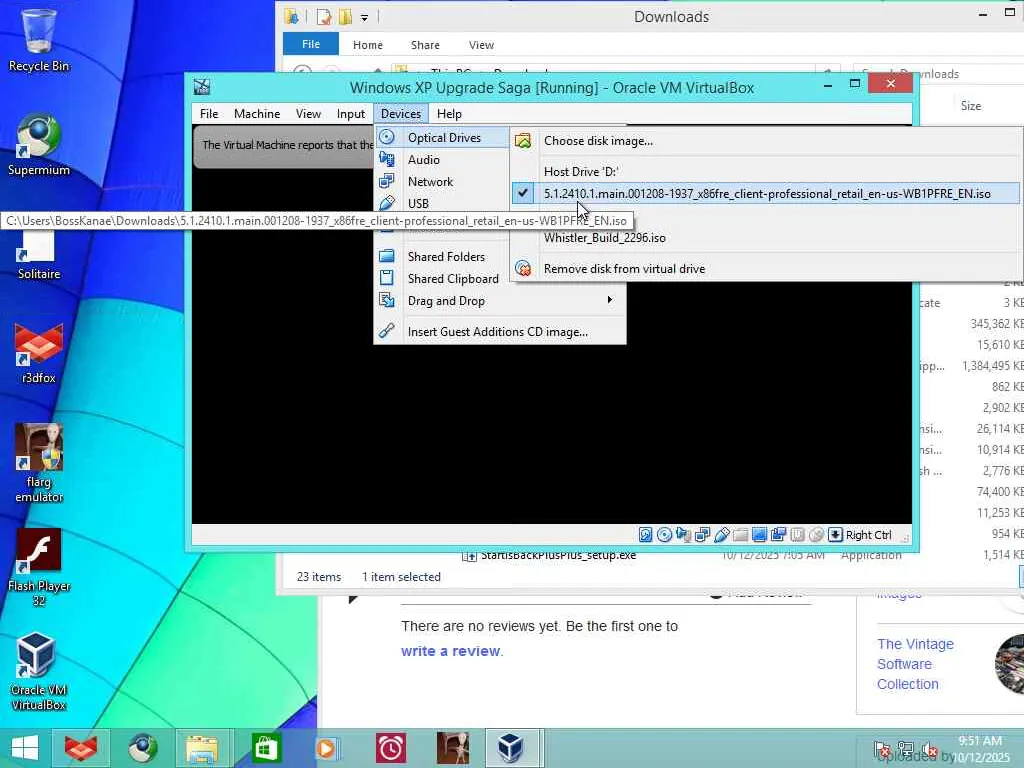Open the File tab in Downloads window

[x=311, y=44]
